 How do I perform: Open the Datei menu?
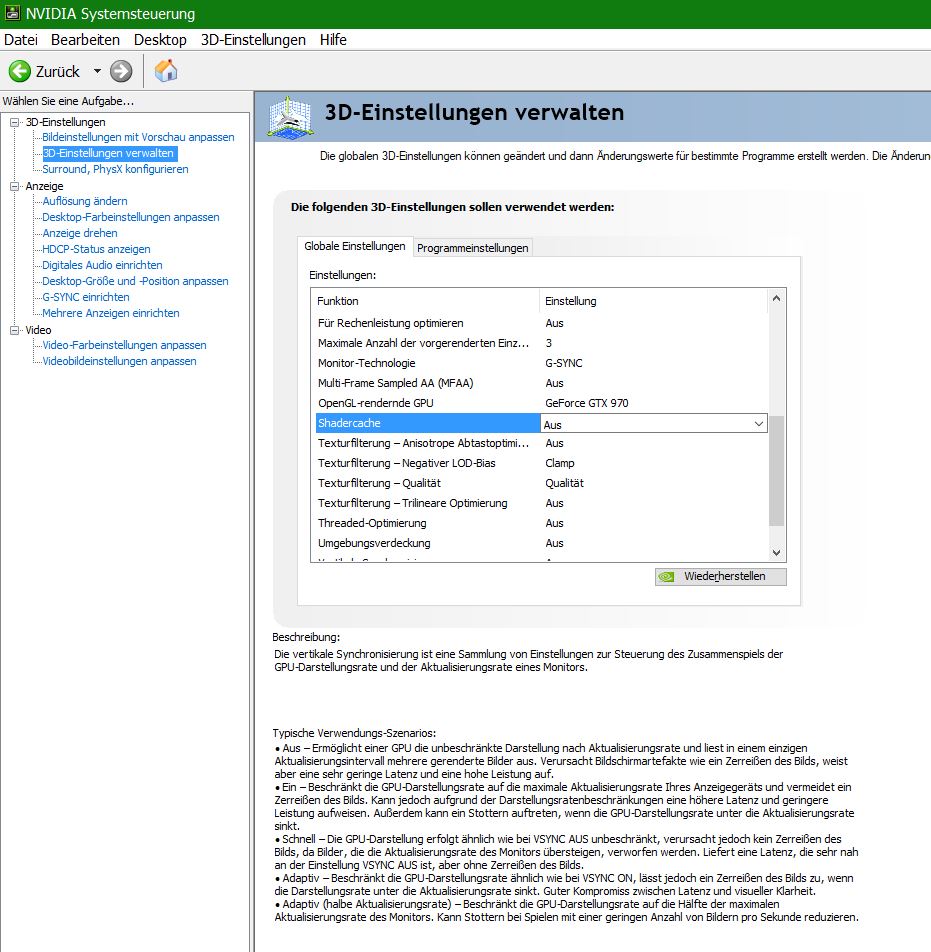[x=21, y=39]
